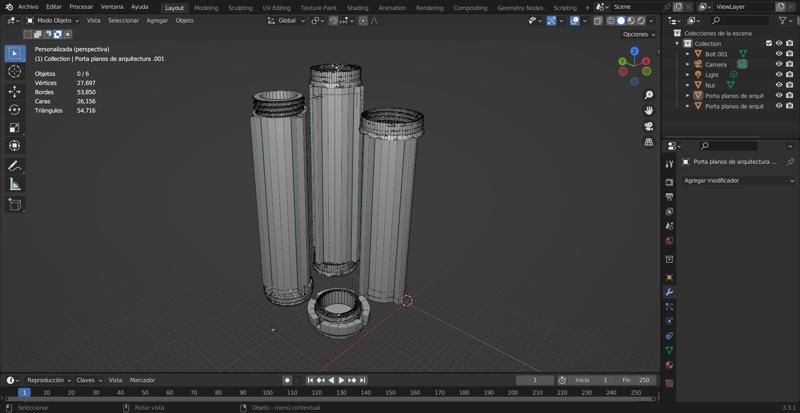800x413 pixels.
Task: Activate the Rotate tool
Action: click(14, 109)
